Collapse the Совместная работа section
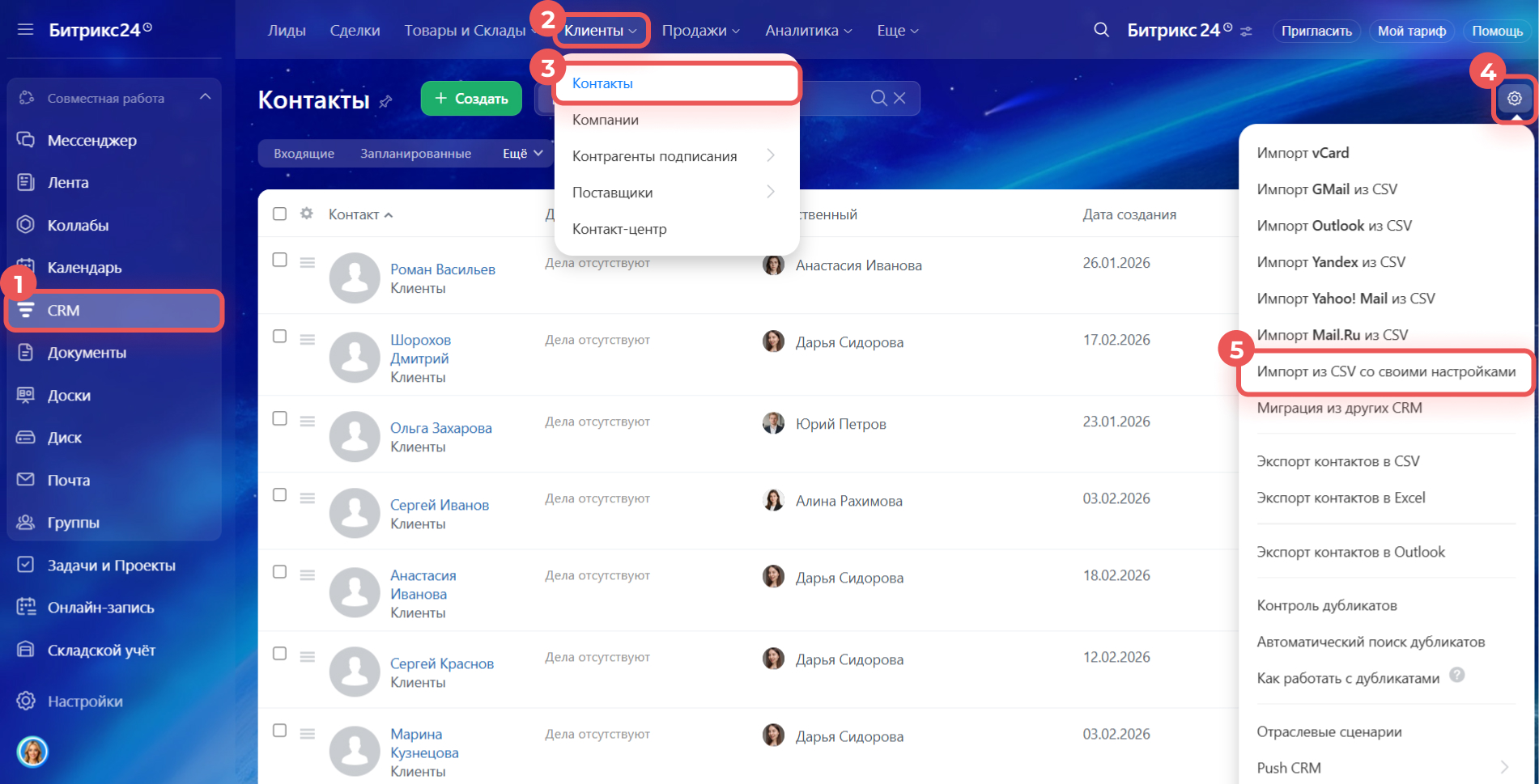 pos(205,97)
